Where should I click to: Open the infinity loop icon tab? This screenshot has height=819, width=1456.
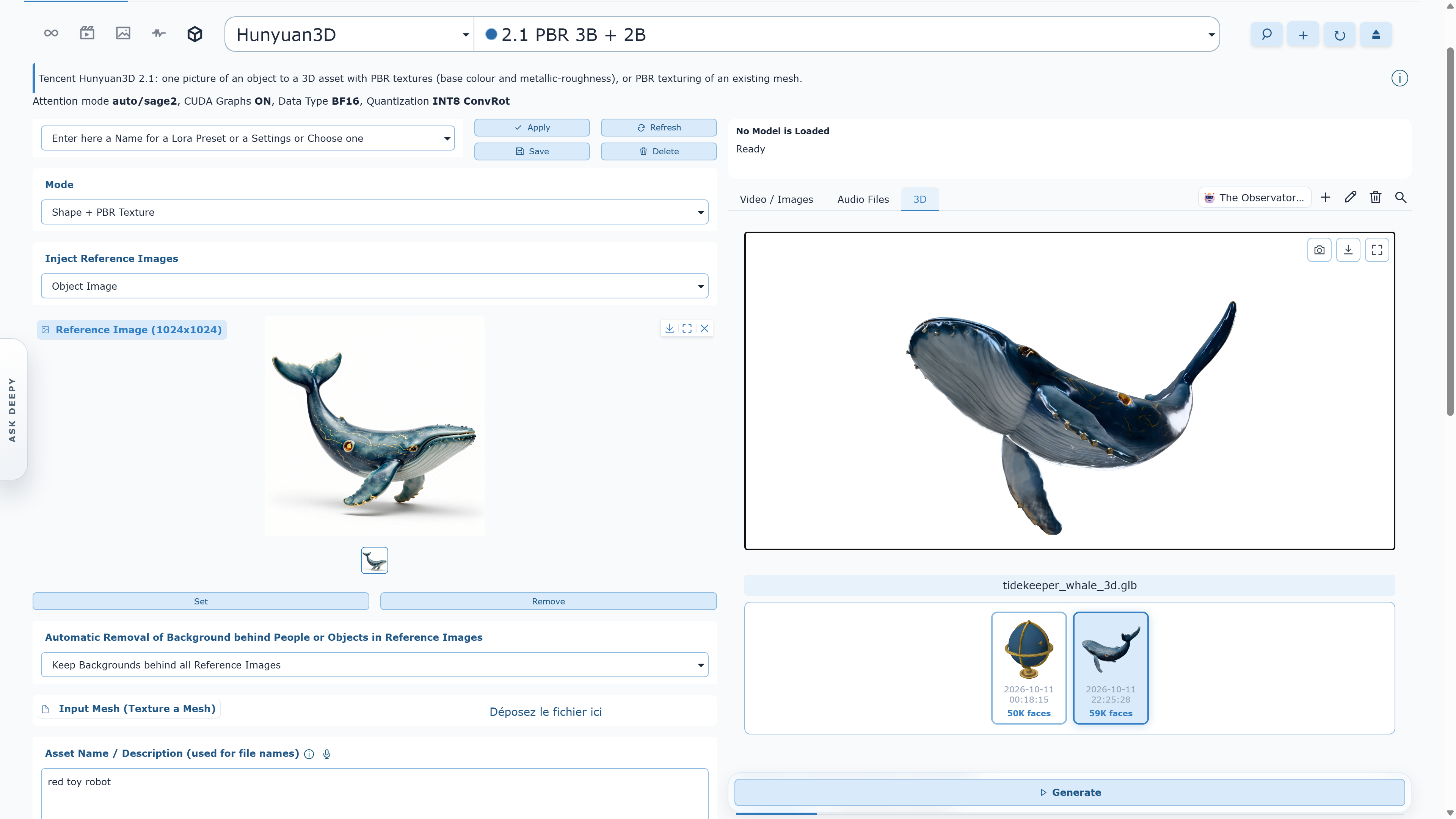(x=51, y=33)
